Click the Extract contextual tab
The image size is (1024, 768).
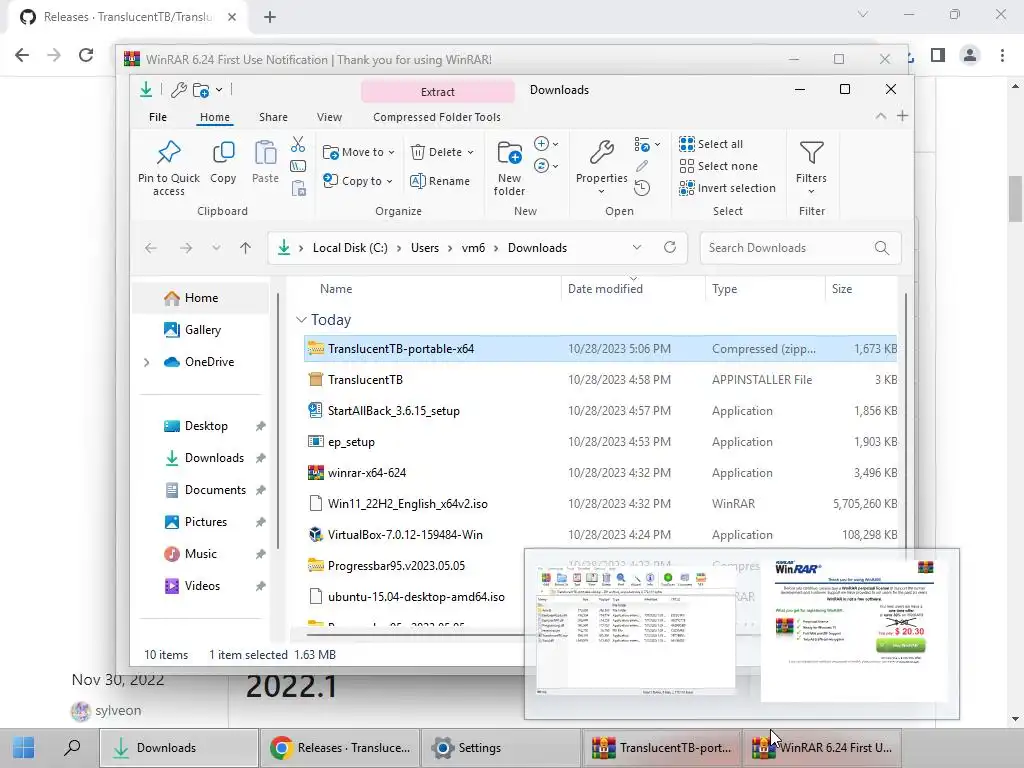click(438, 91)
